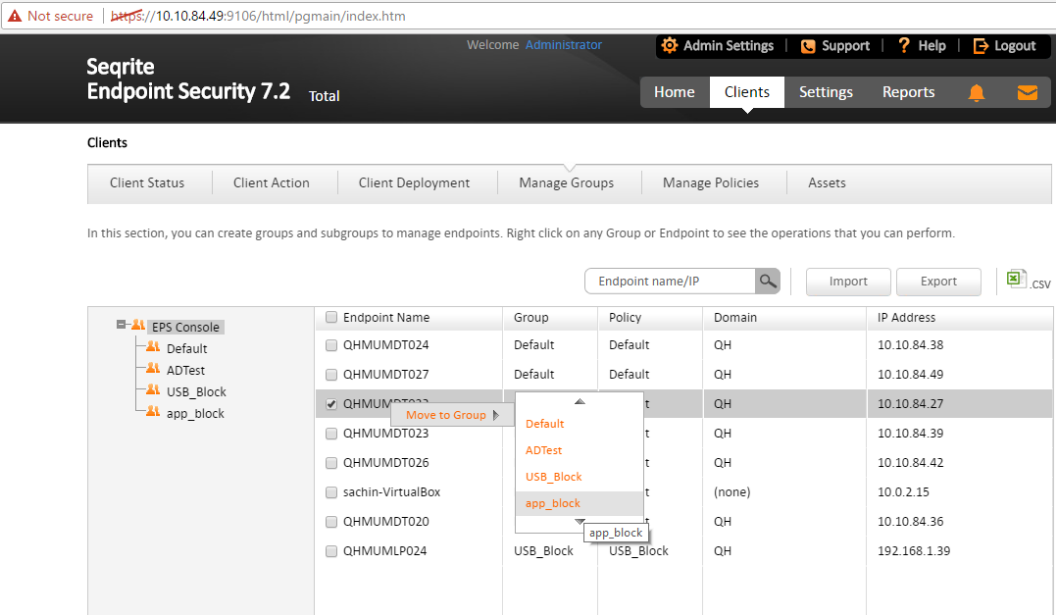Viewport: 1056px width, 615px height.
Task: Check the QHMUMDT026 checkbox
Action: tap(331, 463)
